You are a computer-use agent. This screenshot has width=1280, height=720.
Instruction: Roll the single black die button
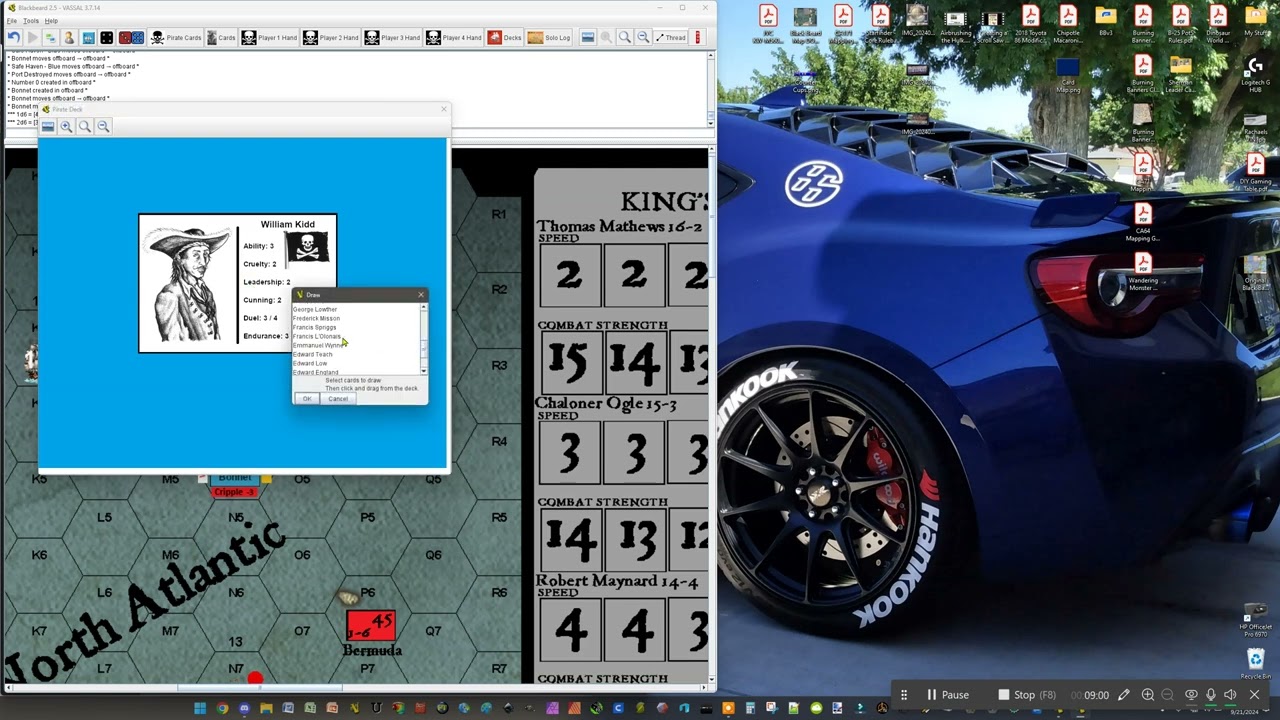tap(107, 38)
